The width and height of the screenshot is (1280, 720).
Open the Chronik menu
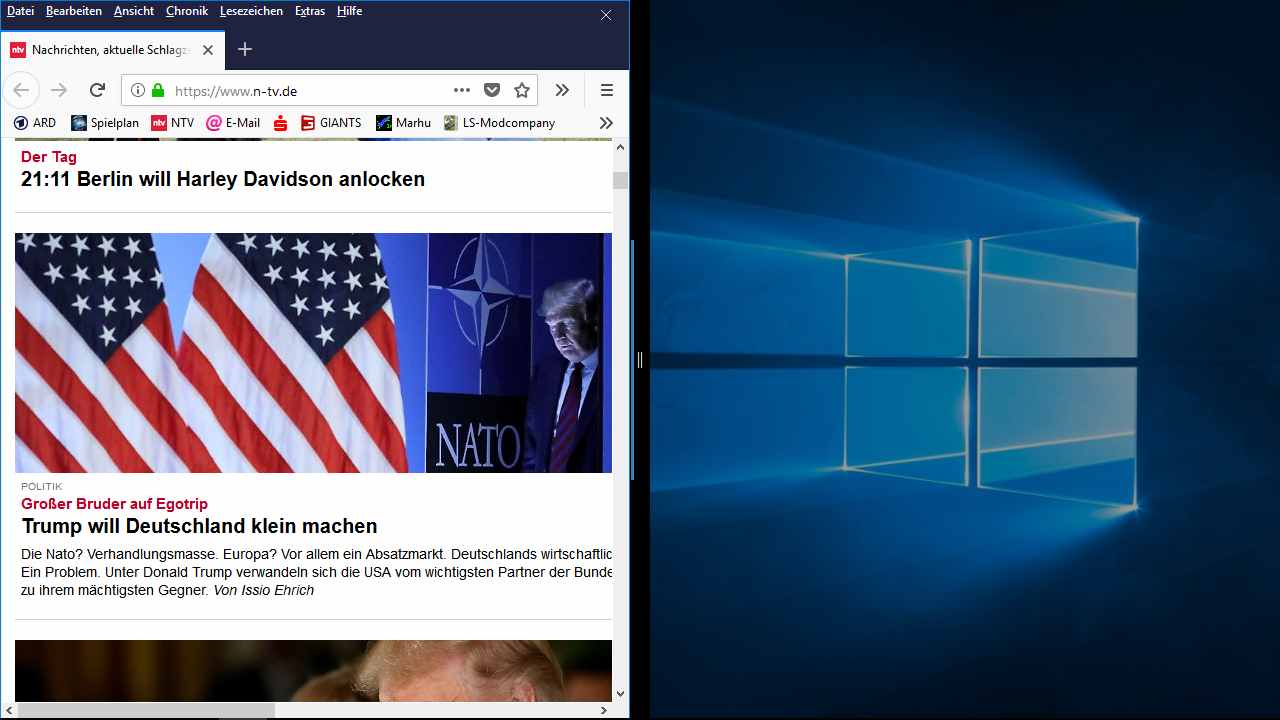[187, 11]
